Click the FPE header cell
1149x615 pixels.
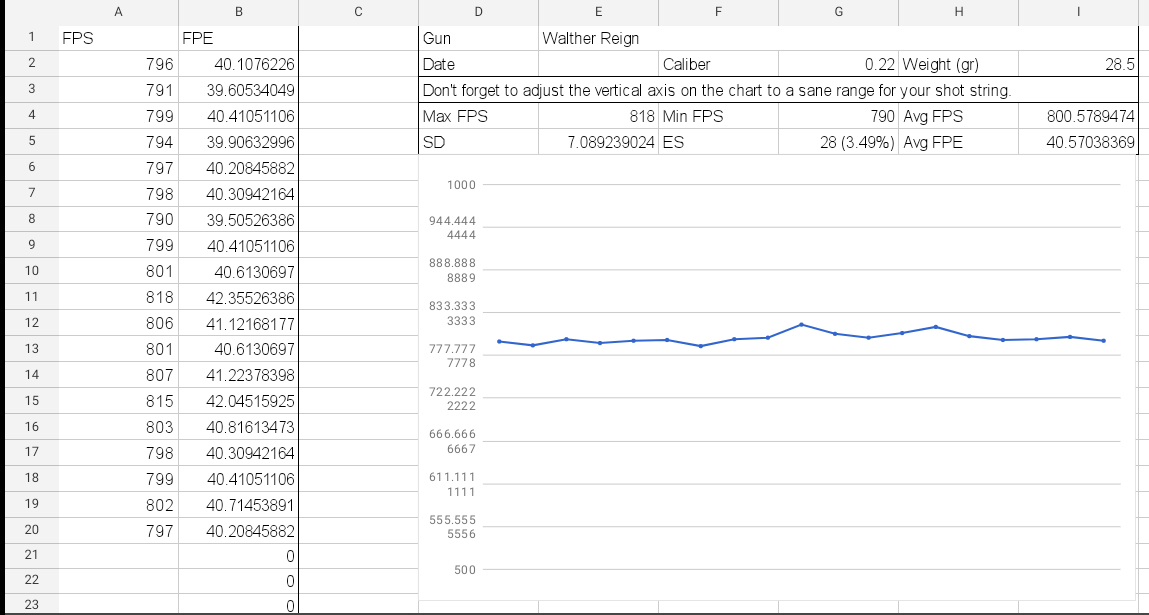coord(238,38)
